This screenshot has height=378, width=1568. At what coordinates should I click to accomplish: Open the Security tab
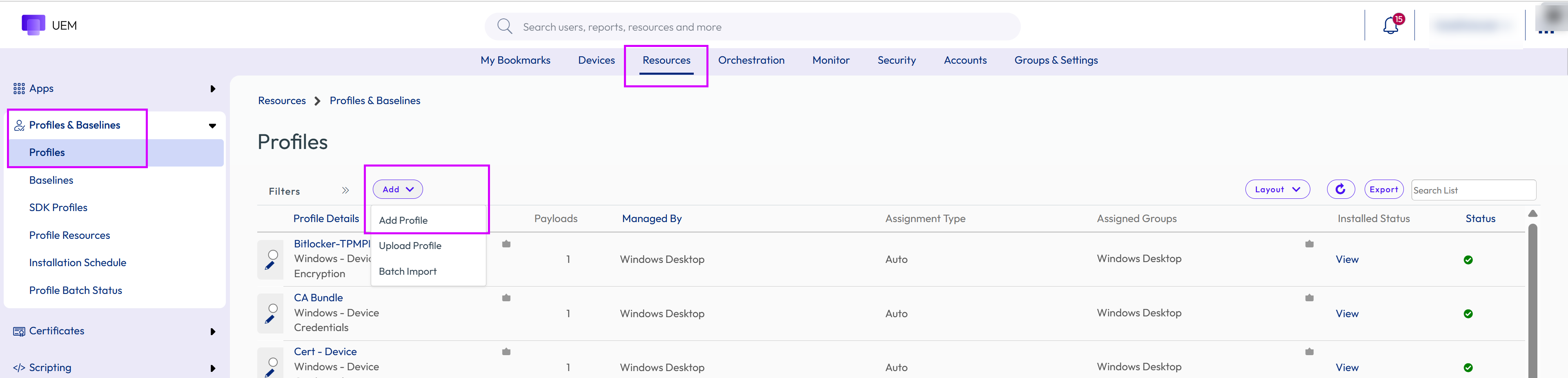click(x=896, y=60)
